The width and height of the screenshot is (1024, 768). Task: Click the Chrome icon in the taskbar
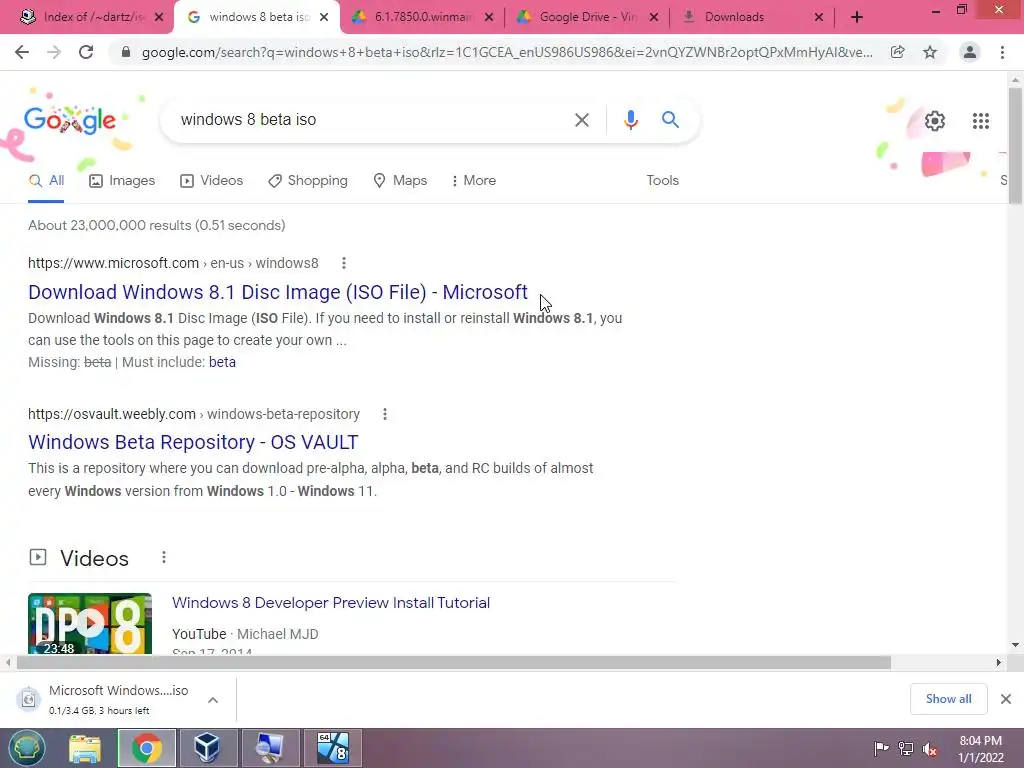(146, 748)
